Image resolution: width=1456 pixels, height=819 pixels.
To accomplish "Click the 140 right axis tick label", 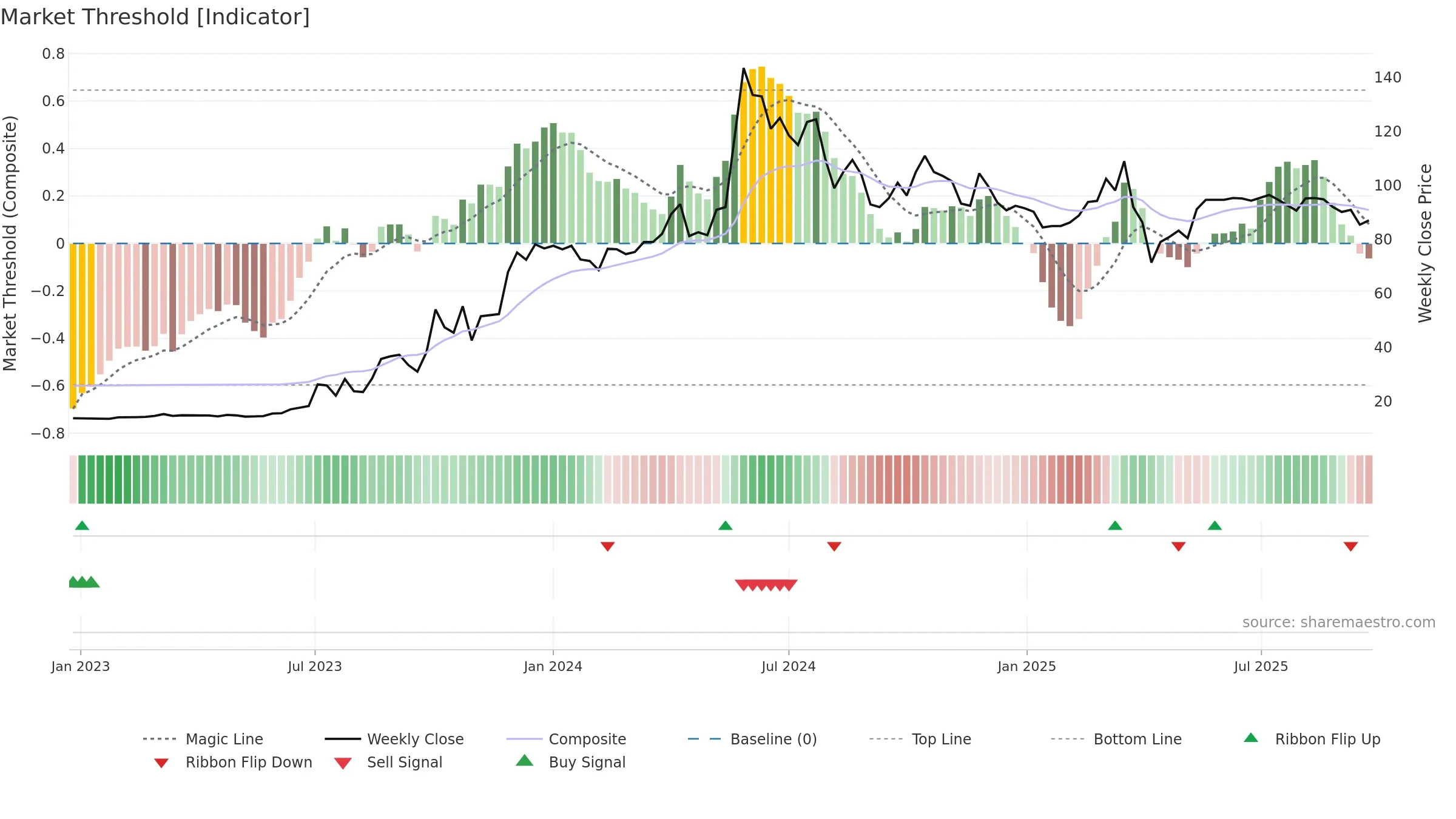I will tap(1388, 78).
